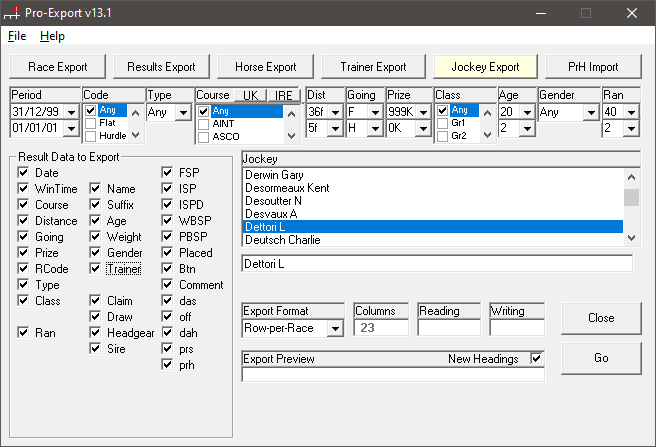The height and width of the screenshot is (447, 656).
Task: Tick the Flat code checkbox
Action: click(x=91, y=123)
